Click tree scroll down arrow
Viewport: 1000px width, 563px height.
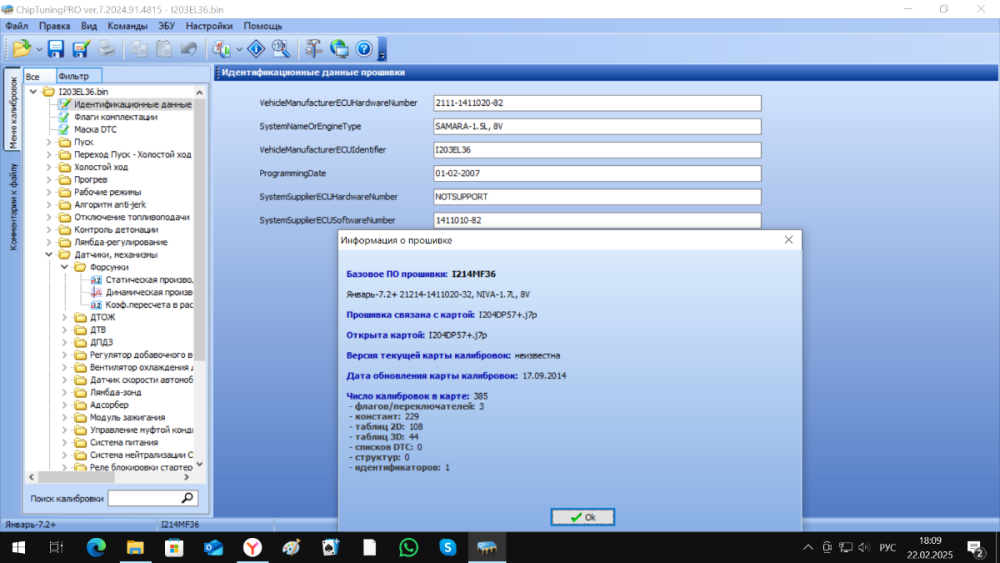tap(200, 464)
